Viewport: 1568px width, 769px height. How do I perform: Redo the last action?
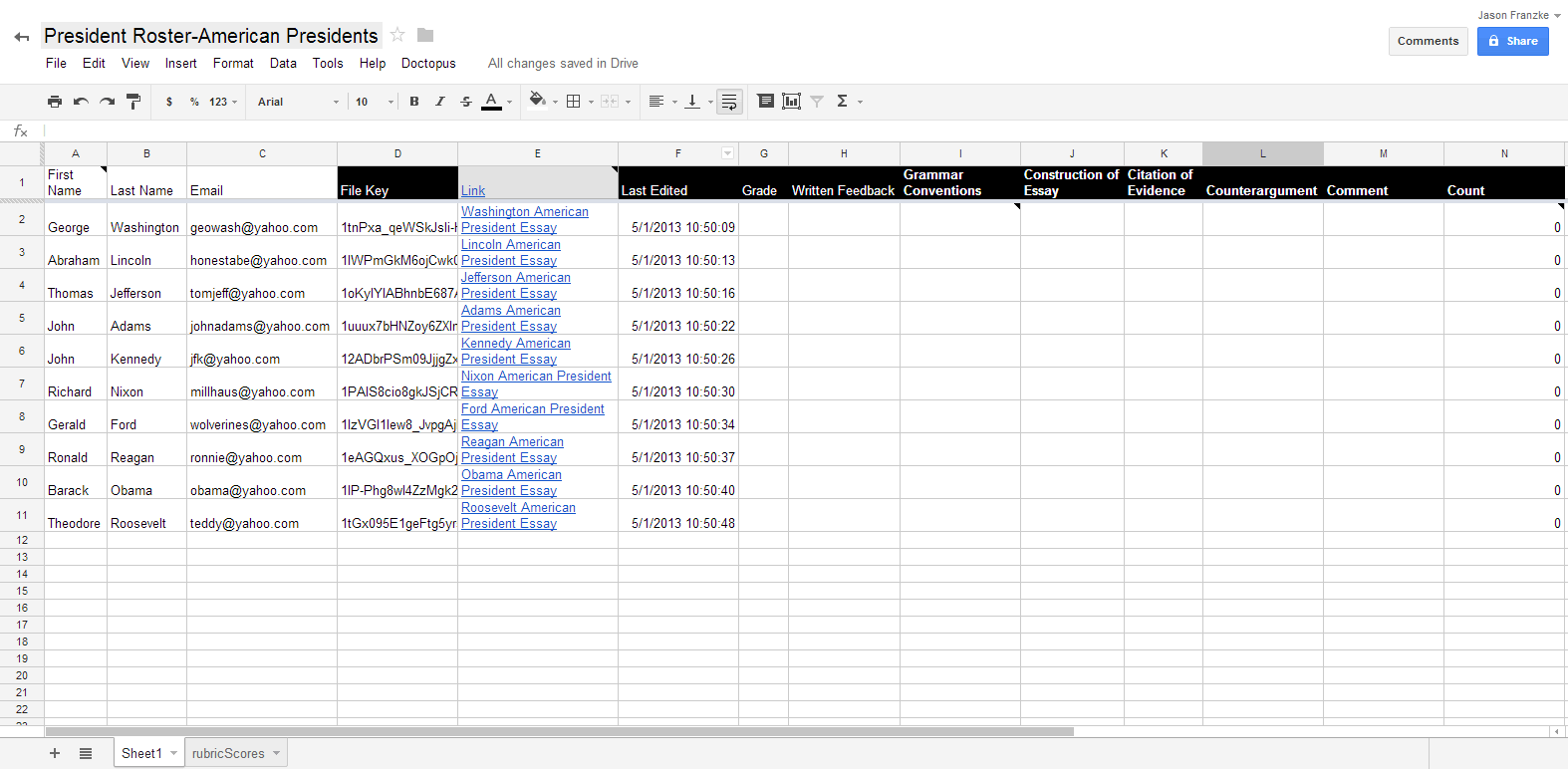click(x=107, y=102)
